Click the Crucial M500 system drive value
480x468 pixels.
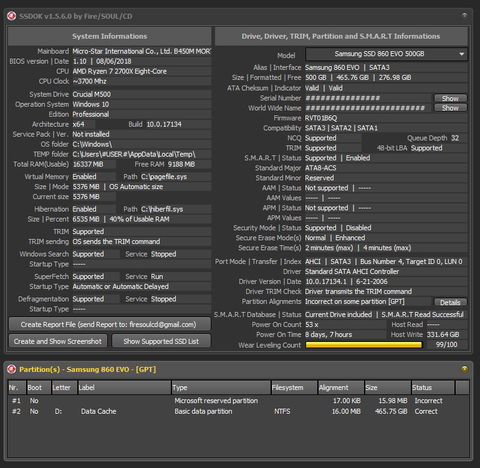[92, 94]
